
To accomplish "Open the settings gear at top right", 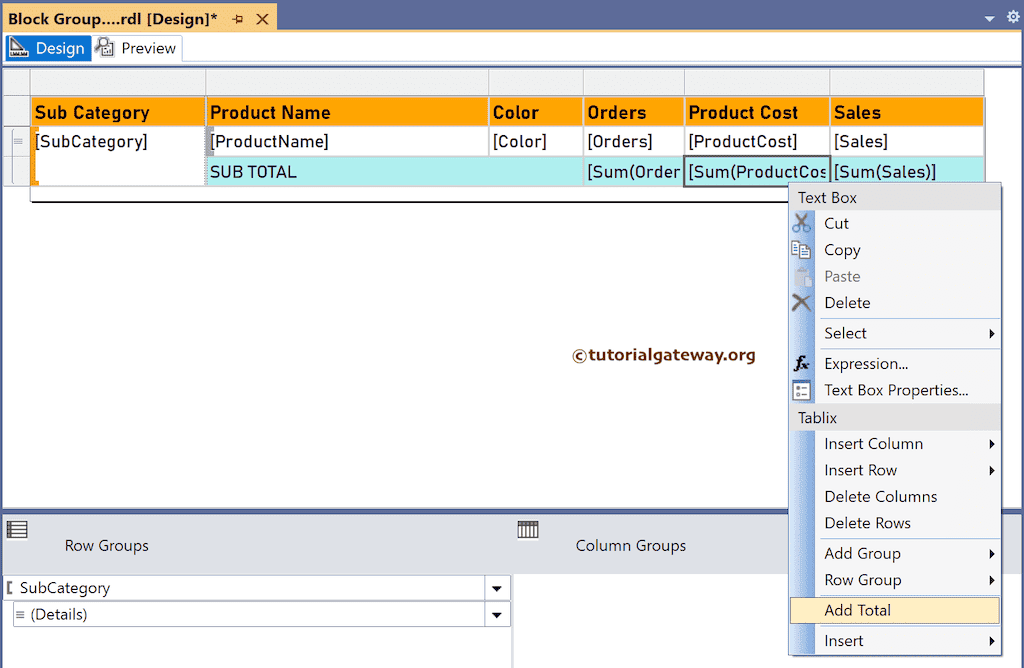I will tap(1011, 17).
